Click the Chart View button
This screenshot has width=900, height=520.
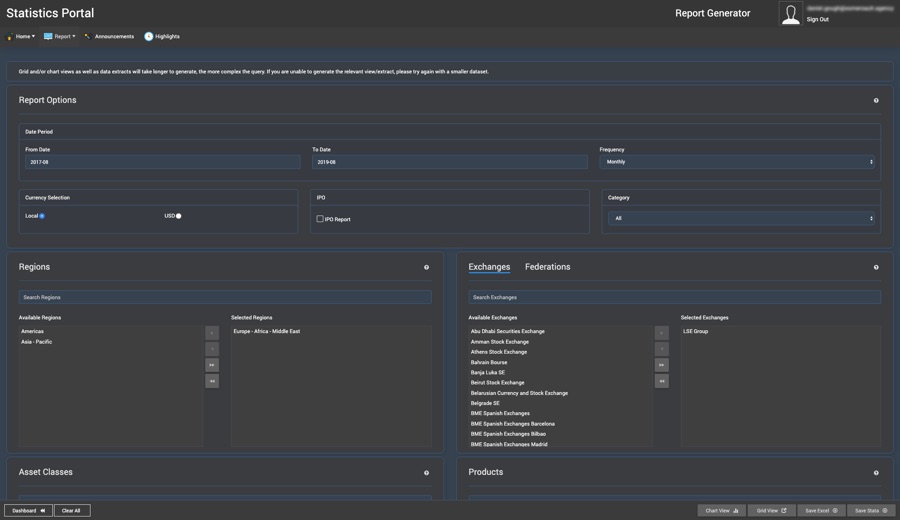(721, 510)
